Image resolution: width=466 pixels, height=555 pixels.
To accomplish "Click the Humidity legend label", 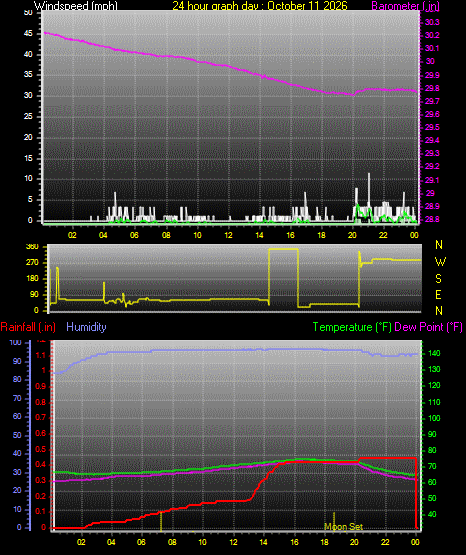I will (86, 327).
